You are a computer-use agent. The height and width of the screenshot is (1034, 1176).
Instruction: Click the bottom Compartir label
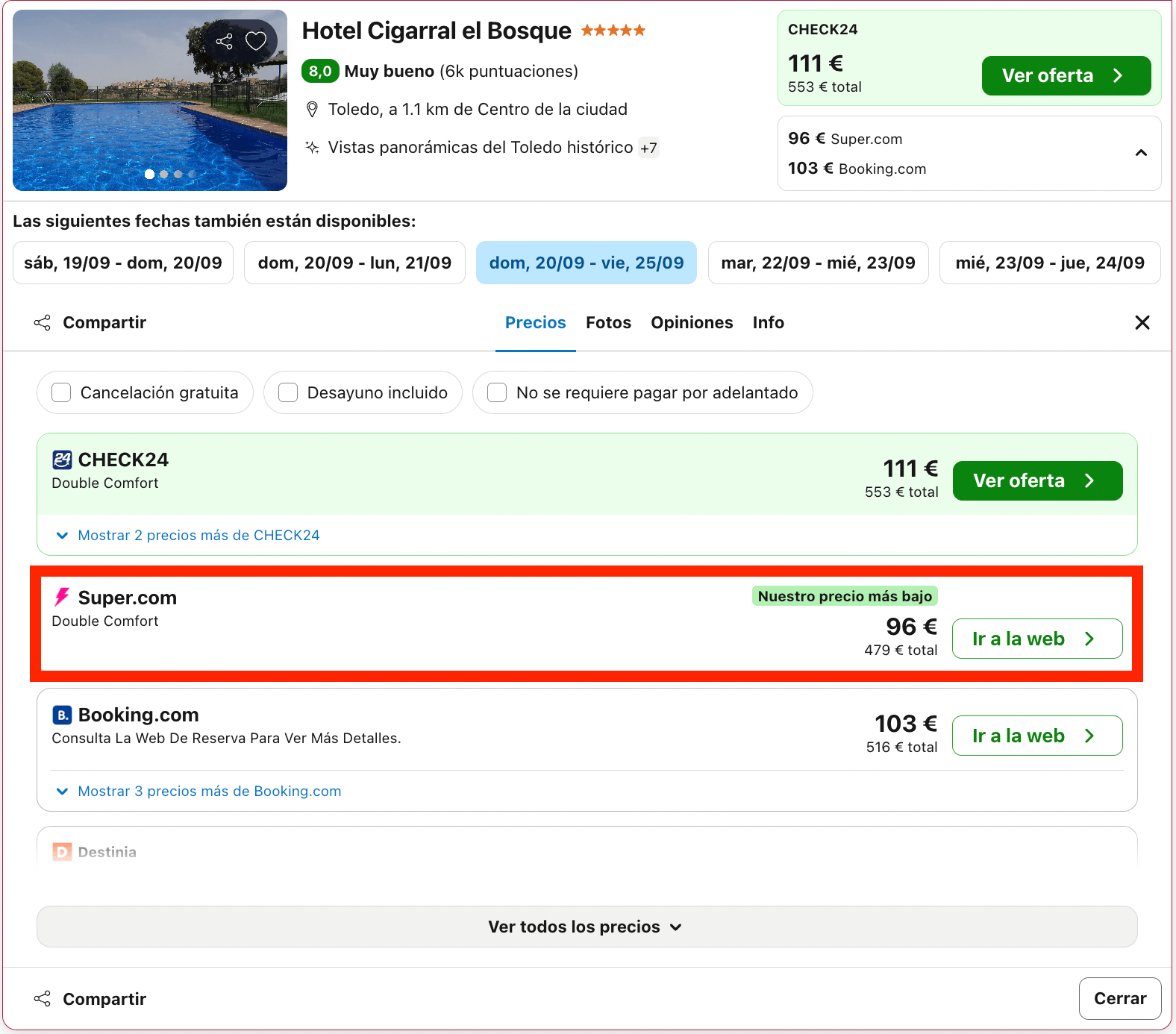pyautogui.click(x=104, y=998)
